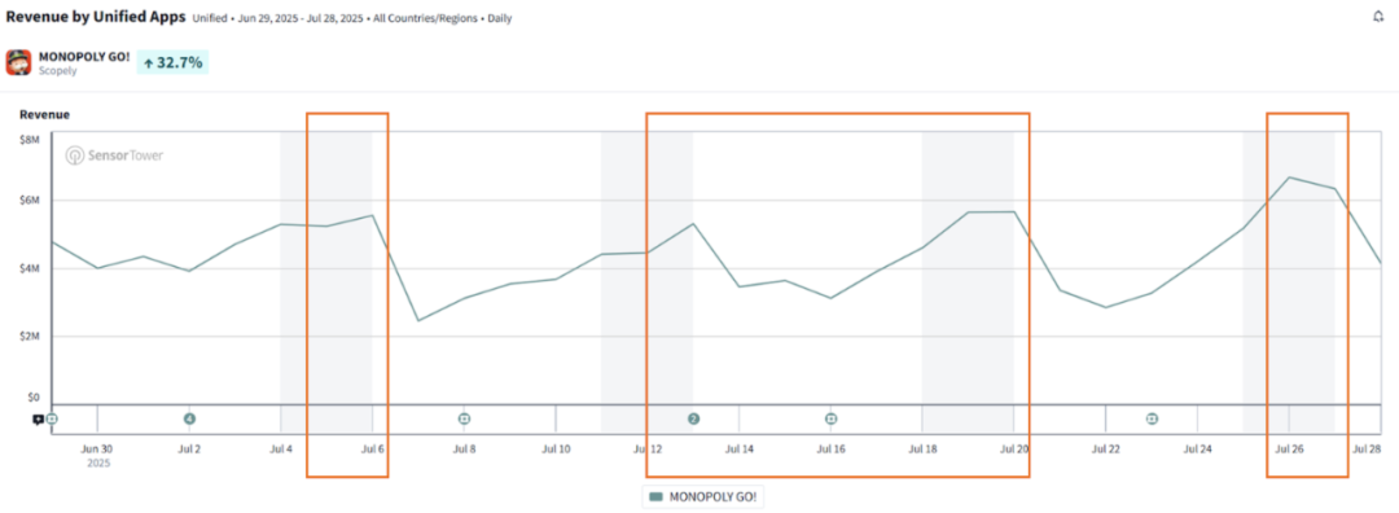Screen dimensions: 1399x513
Task: Click the event marker numbered 2 near Jul 13
Action: point(693,419)
